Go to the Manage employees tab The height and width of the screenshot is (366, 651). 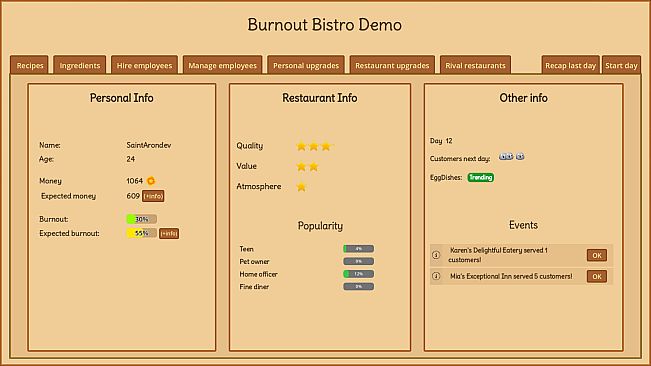[223, 65]
